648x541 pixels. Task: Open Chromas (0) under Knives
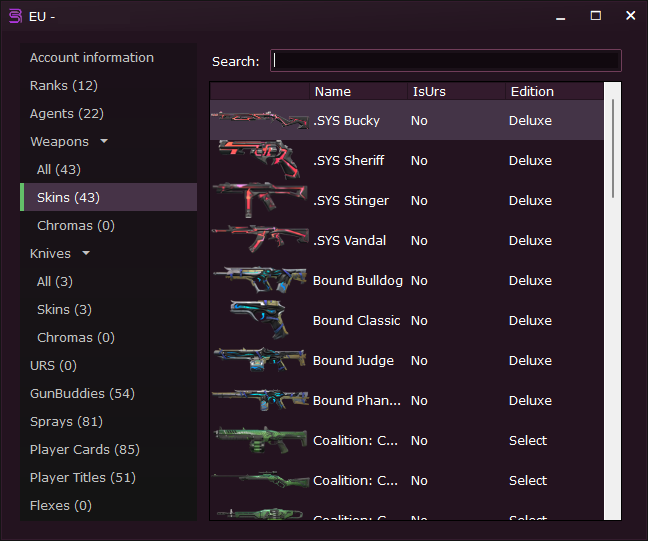tap(76, 338)
